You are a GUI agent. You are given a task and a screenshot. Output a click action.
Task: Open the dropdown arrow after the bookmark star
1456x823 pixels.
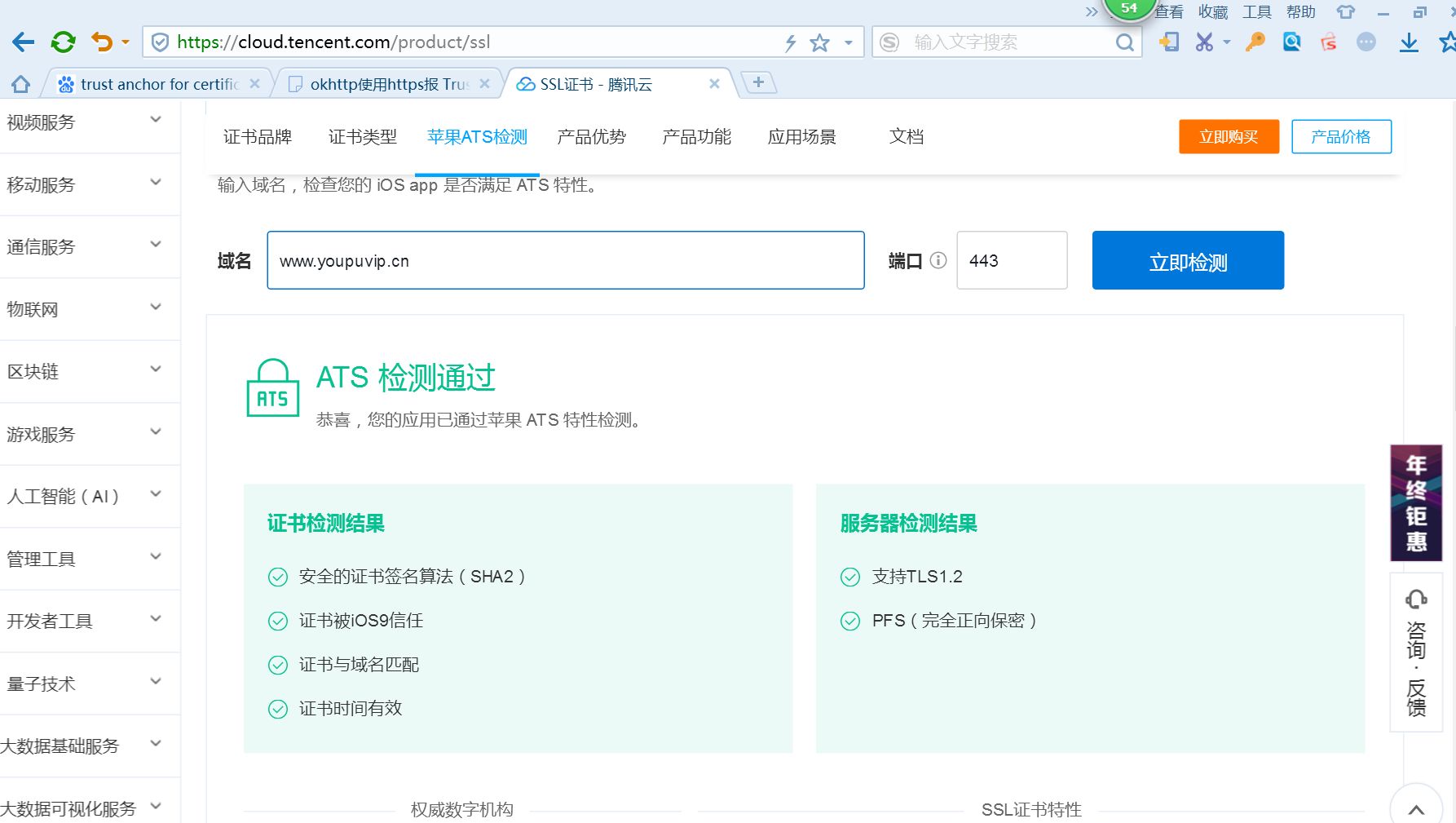click(x=849, y=42)
